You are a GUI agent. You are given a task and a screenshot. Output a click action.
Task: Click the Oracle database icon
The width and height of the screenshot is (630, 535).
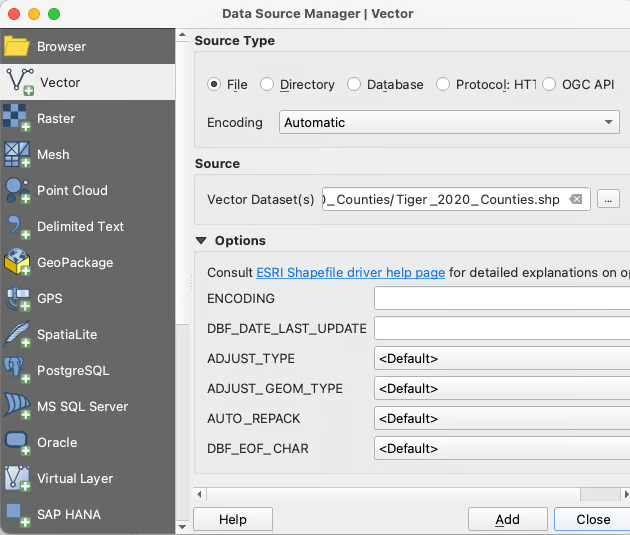[x=17, y=442]
